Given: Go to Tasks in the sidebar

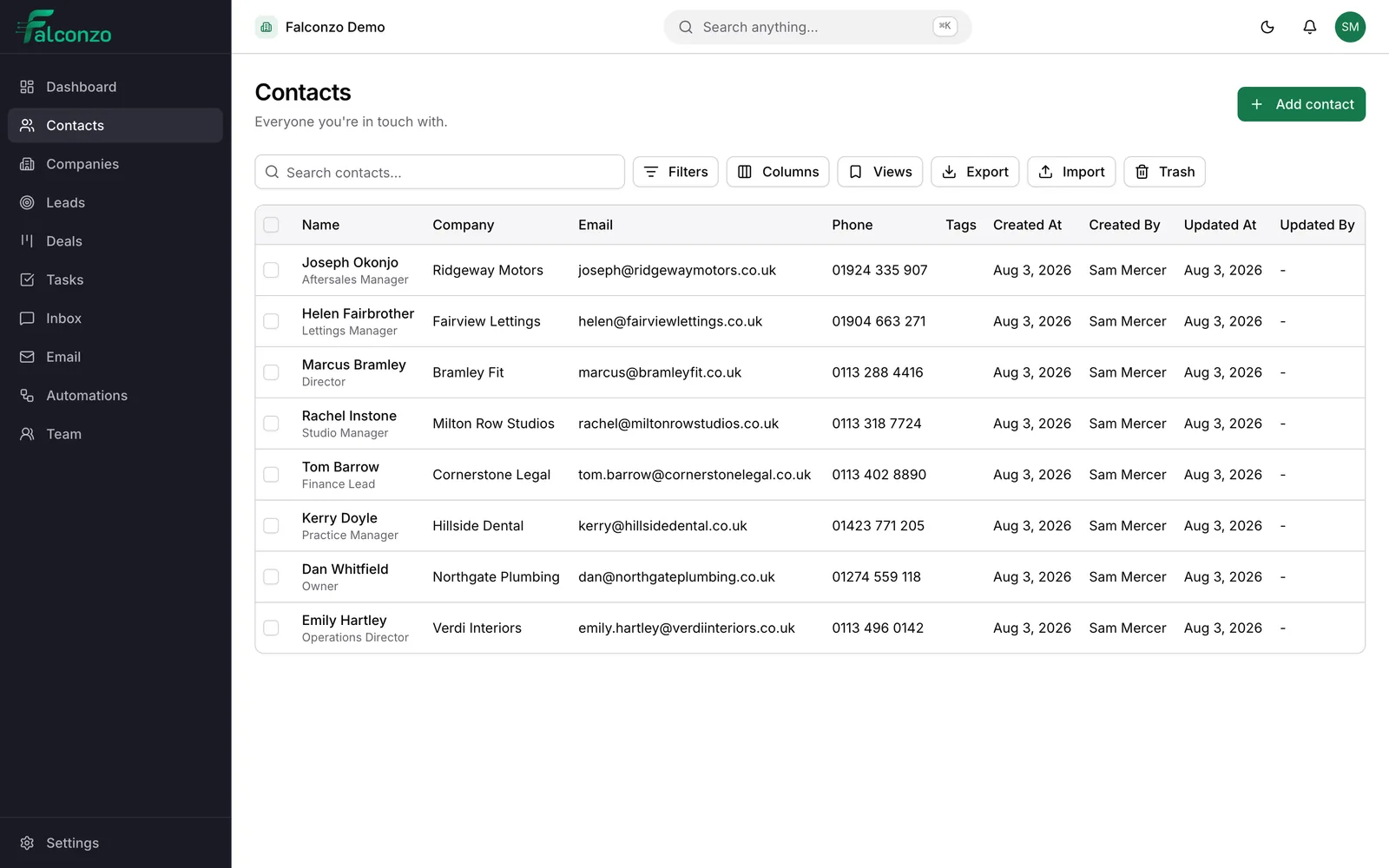Looking at the screenshot, I should (115, 279).
